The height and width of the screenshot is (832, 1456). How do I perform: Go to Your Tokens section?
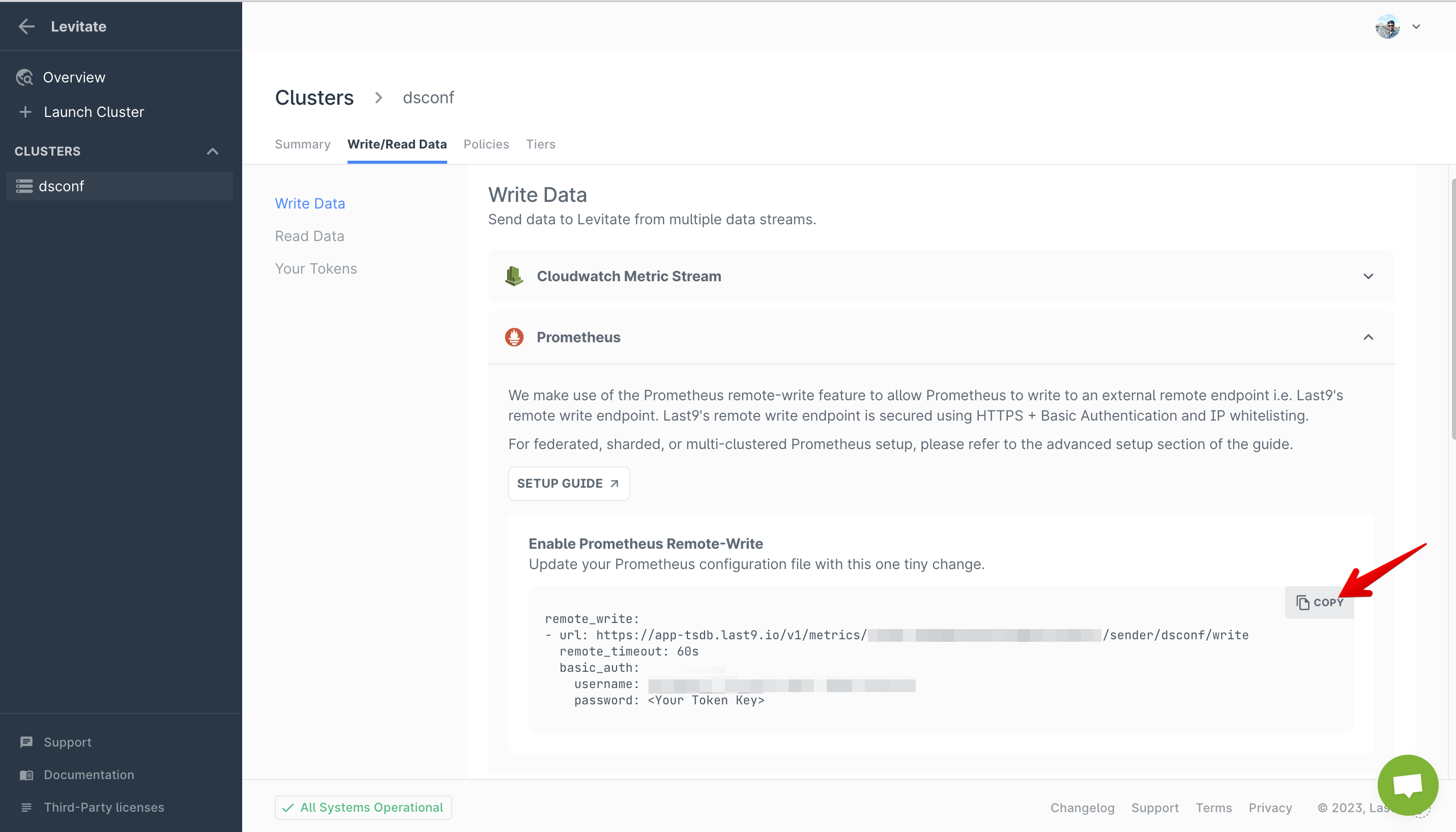(315, 269)
